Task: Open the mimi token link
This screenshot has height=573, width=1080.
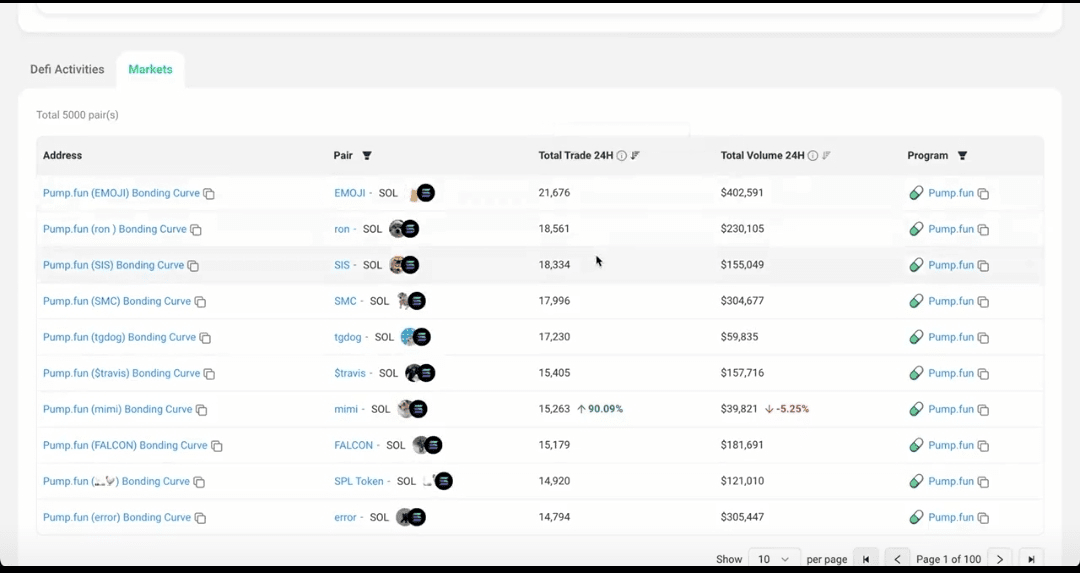Action: 346,408
